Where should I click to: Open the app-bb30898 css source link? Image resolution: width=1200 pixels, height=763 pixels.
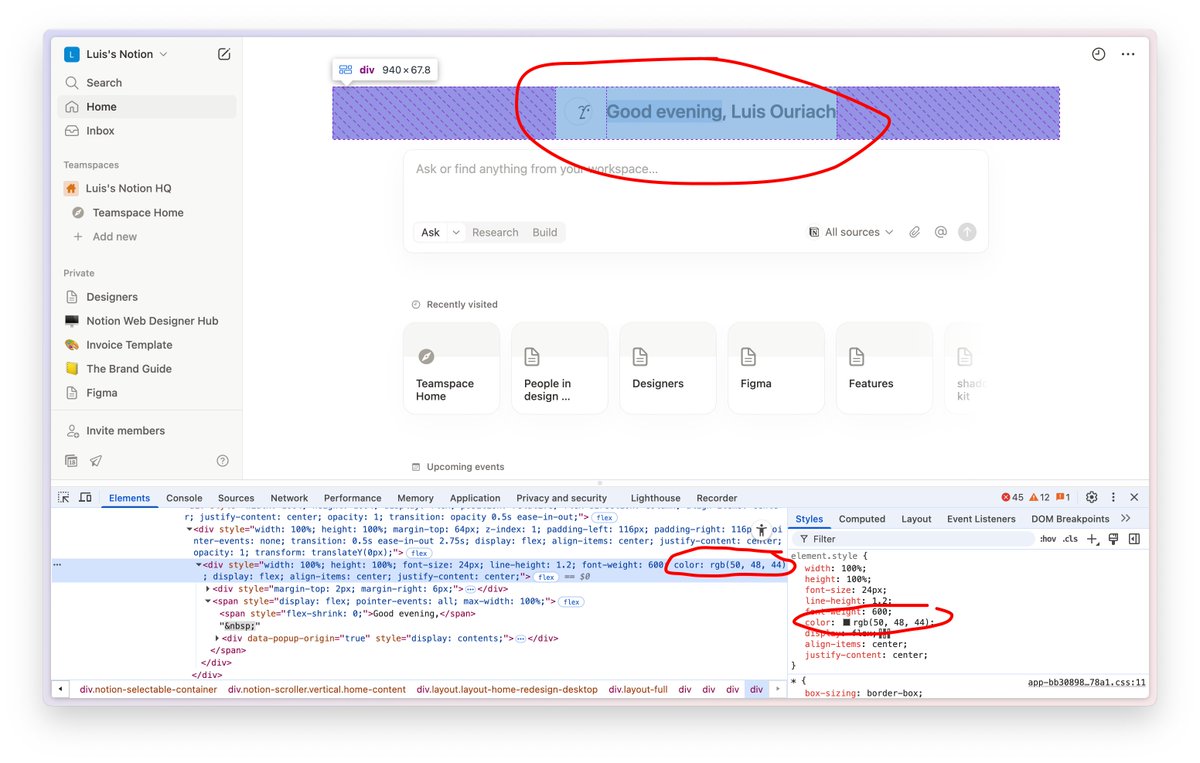(x=1086, y=683)
